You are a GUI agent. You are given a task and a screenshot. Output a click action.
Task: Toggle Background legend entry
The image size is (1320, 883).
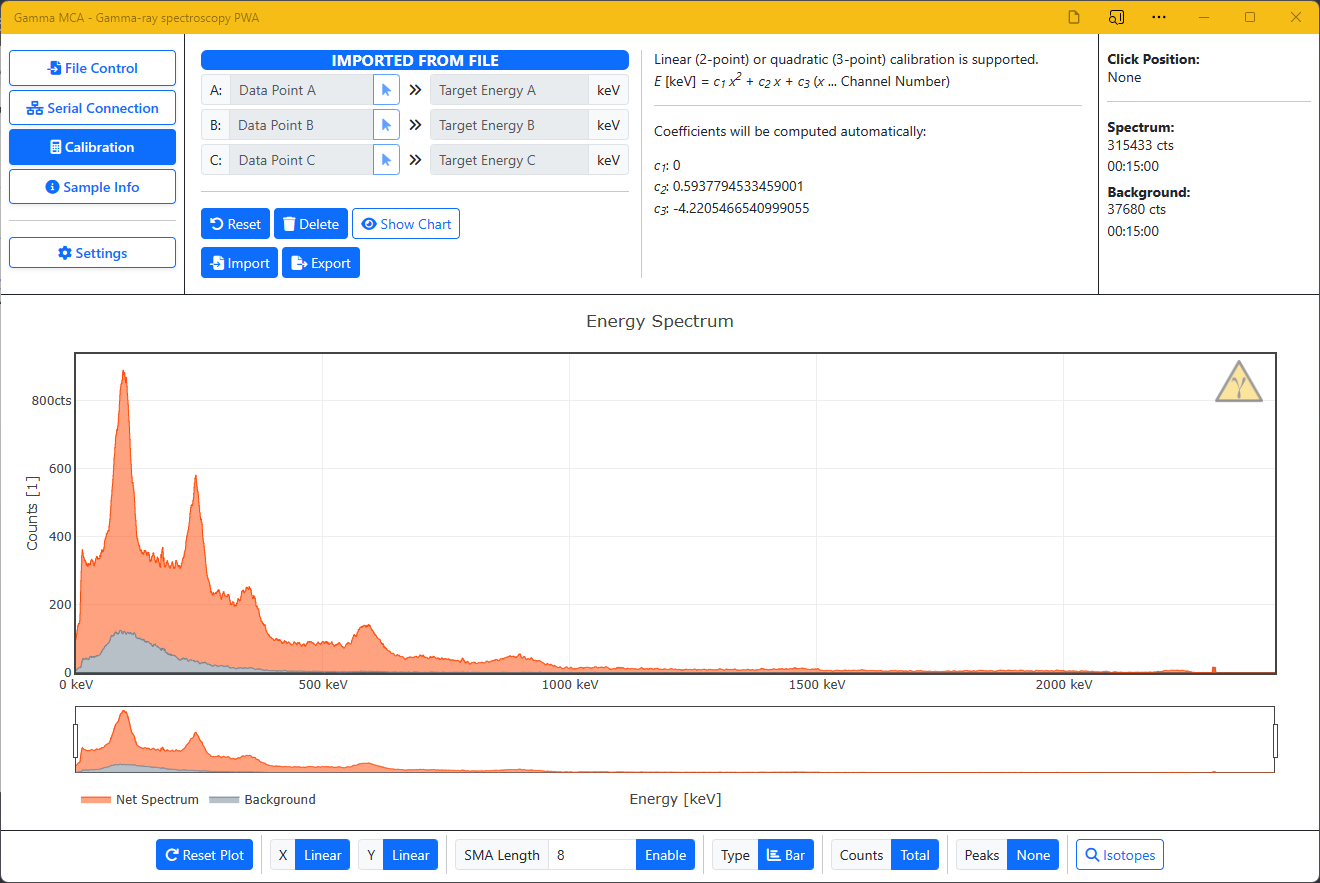pos(263,800)
